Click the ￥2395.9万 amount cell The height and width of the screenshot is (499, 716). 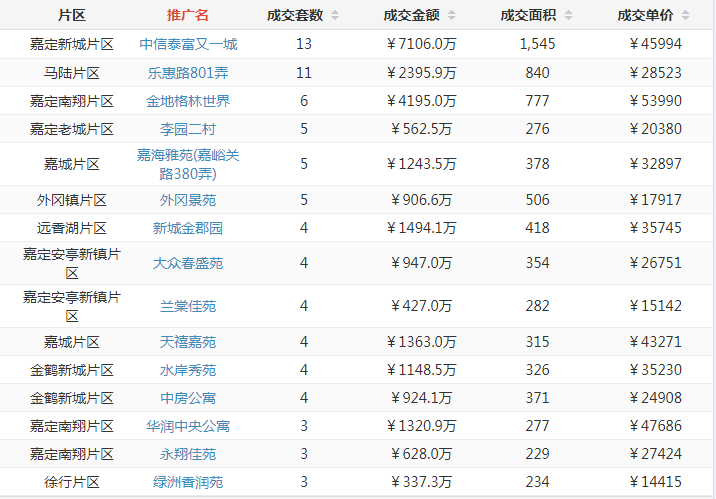(421, 73)
